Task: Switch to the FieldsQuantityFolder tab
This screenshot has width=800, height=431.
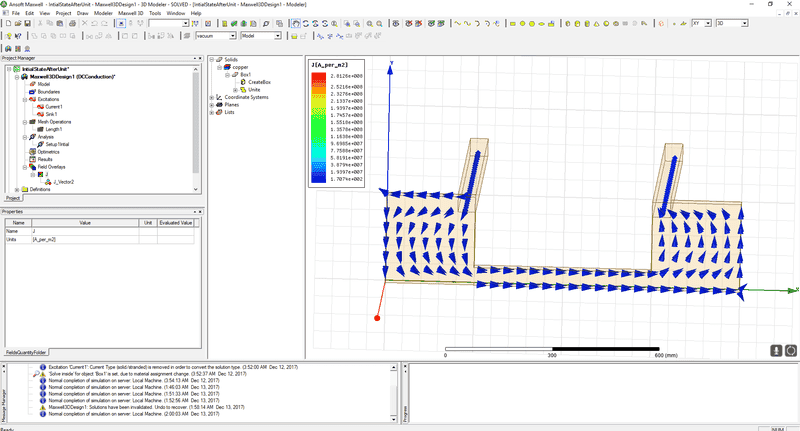Action: (26, 352)
